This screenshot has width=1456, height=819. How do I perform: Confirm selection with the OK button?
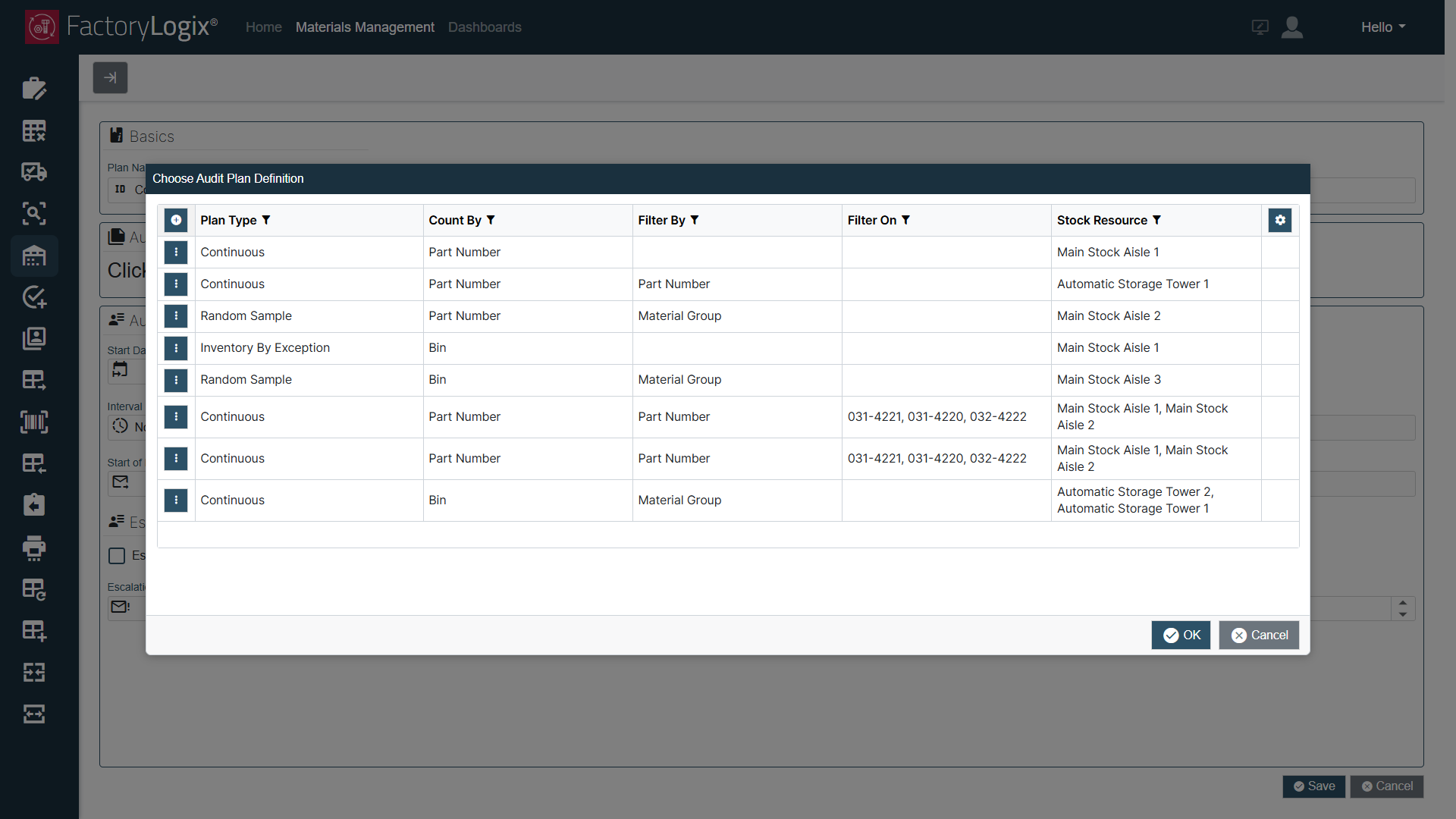(1181, 635)
